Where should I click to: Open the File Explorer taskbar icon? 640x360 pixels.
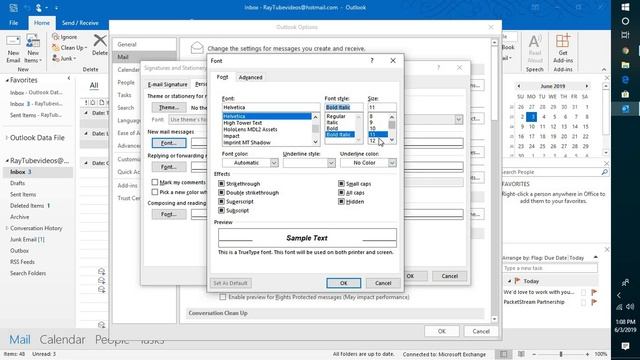point(625,65)
